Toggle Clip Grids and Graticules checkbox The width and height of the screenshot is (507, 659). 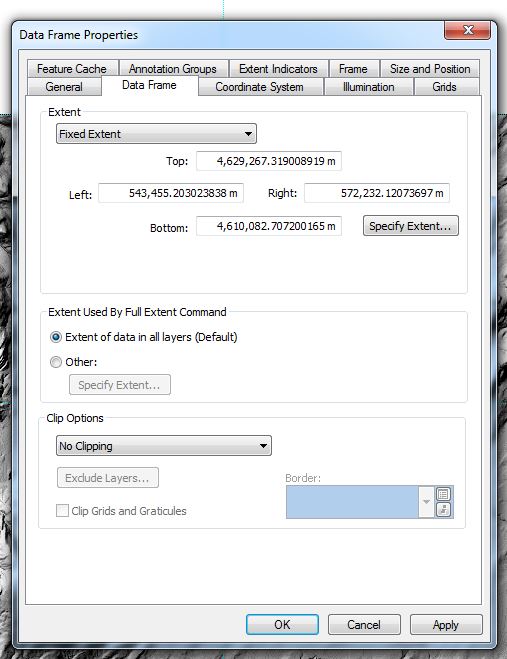pyautogui.click(x=62, y=511)
